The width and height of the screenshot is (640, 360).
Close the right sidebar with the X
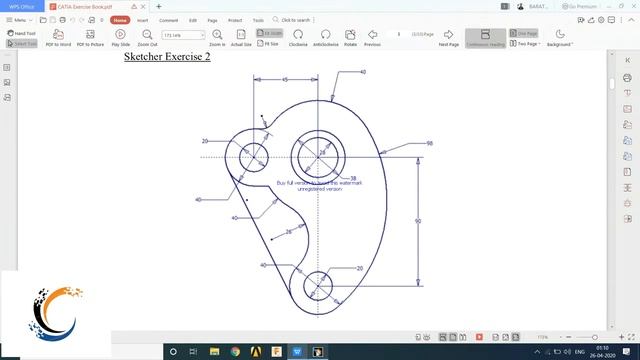point(627,60)
